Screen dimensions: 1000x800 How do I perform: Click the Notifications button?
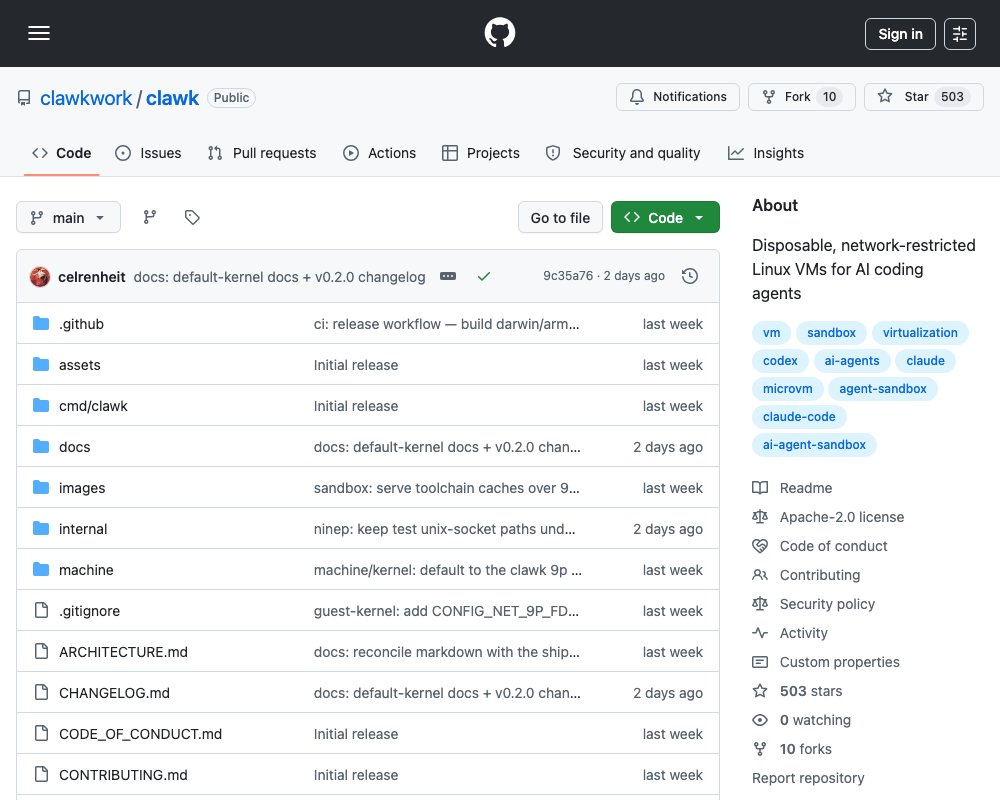pos(678,97)
